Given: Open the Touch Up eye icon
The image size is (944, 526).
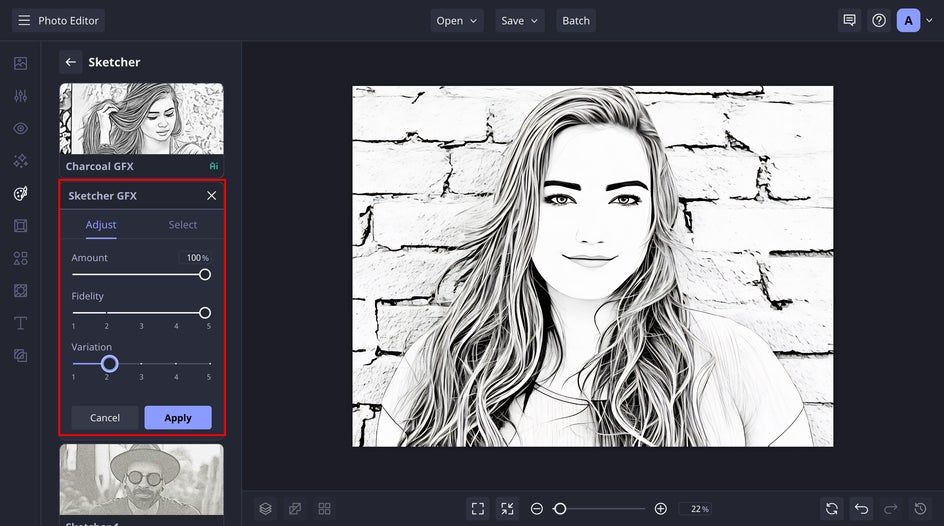Looking at the screenshot, I should tap(20, 128).
